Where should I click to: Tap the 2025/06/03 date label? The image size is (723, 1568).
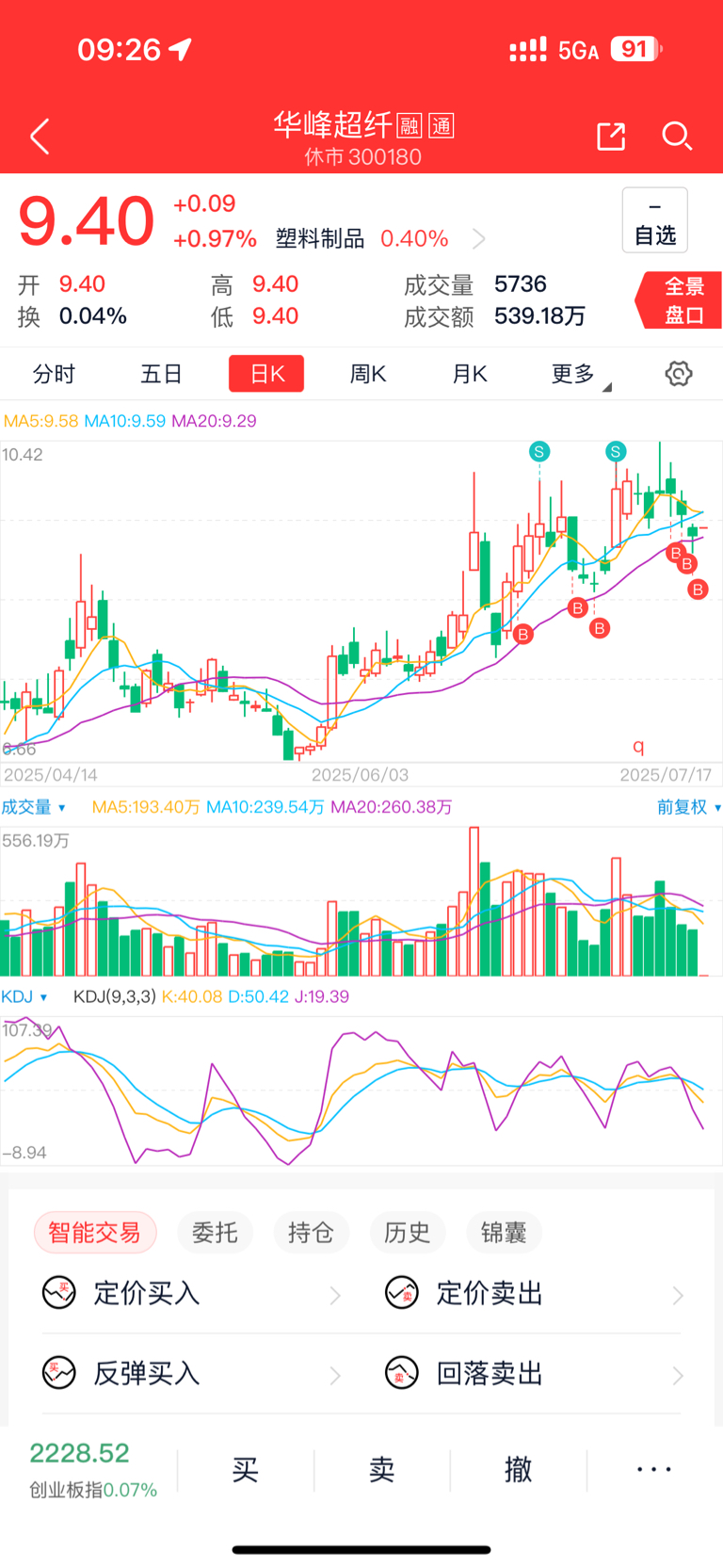pyautogui.click(x=360, y=775)
